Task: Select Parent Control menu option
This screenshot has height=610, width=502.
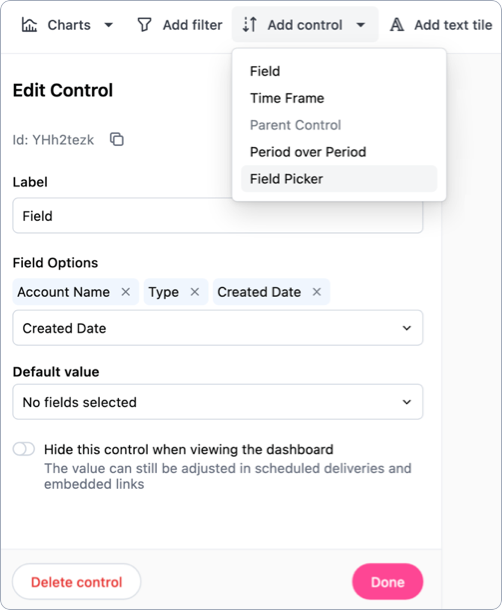Action: [339, 125]
